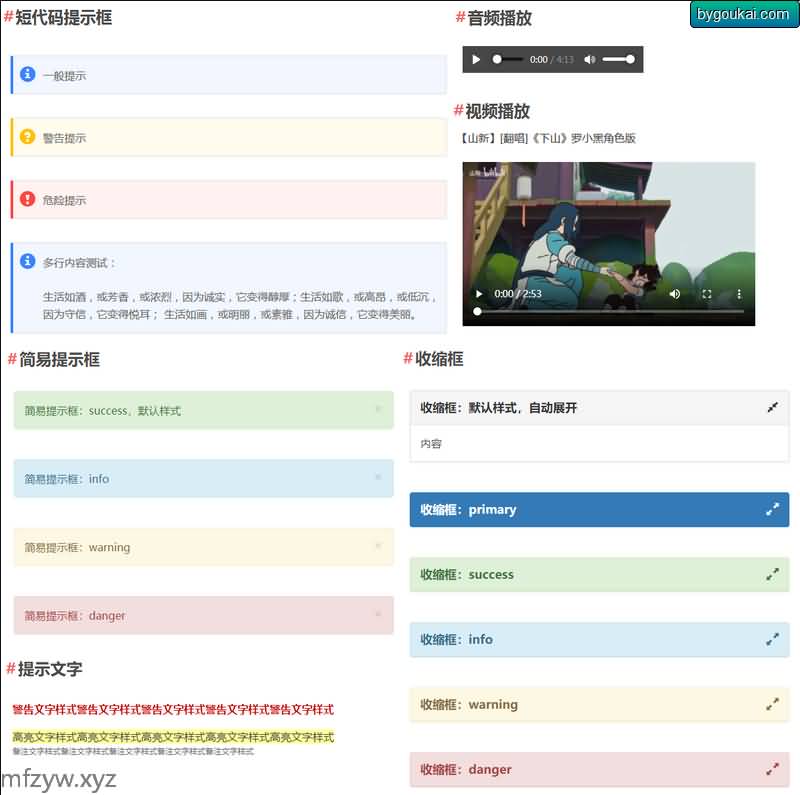Enter fullscreen mode on the video
Viewport: 800px width, 795px height.
pyautogui.click(x=707, y=294)
